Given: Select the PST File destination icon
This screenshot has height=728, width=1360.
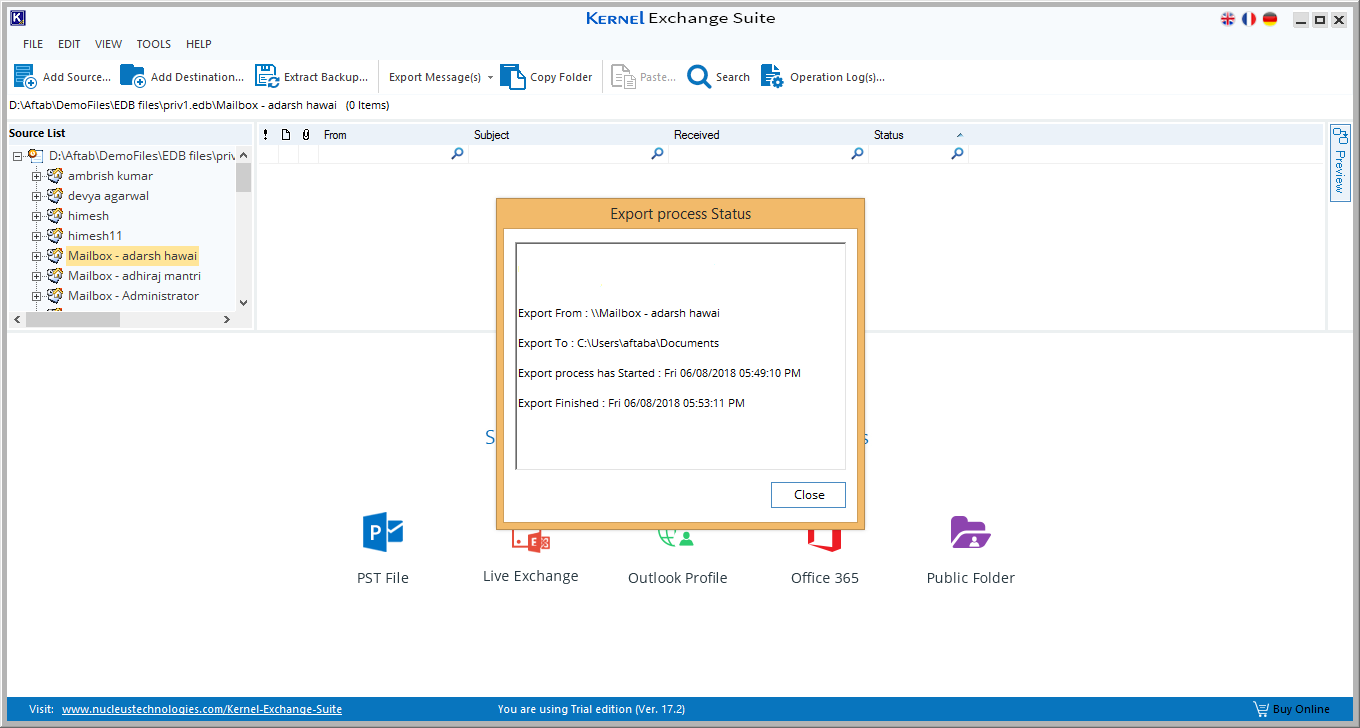Looking at the screenshot, I should [x=383, y=532].
